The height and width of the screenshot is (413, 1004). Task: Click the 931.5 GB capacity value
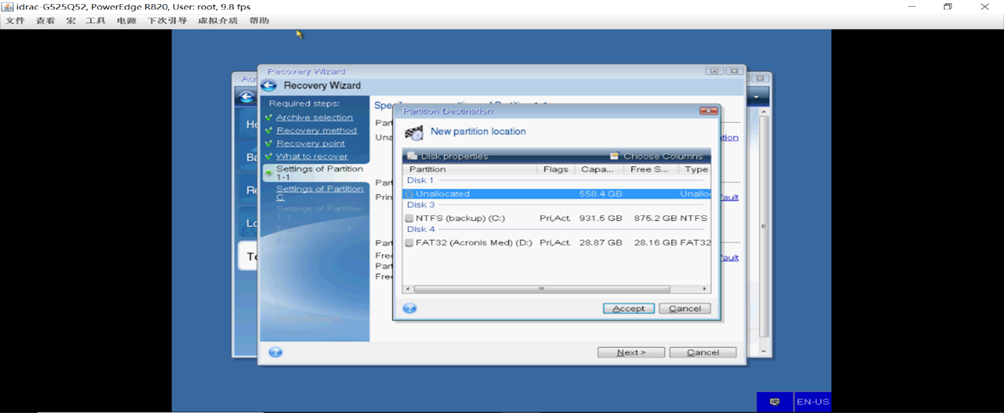coord(601,218)
